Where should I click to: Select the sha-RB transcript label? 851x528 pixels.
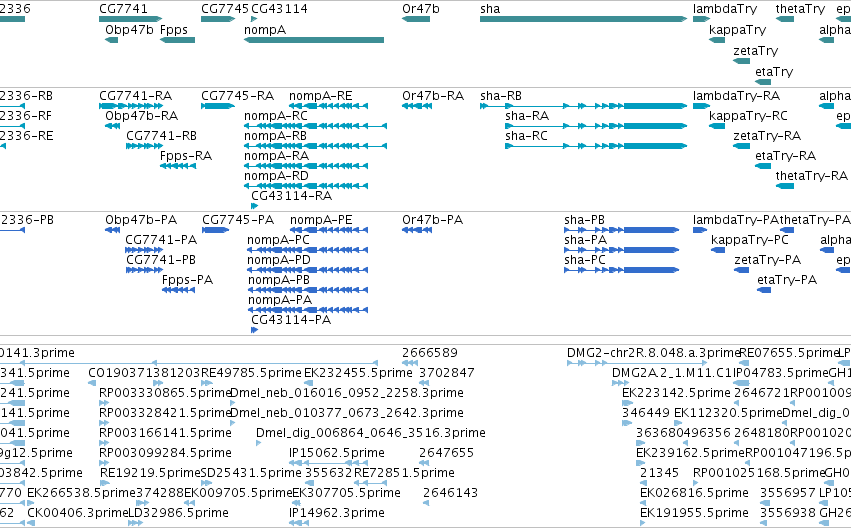coord(500,96)
